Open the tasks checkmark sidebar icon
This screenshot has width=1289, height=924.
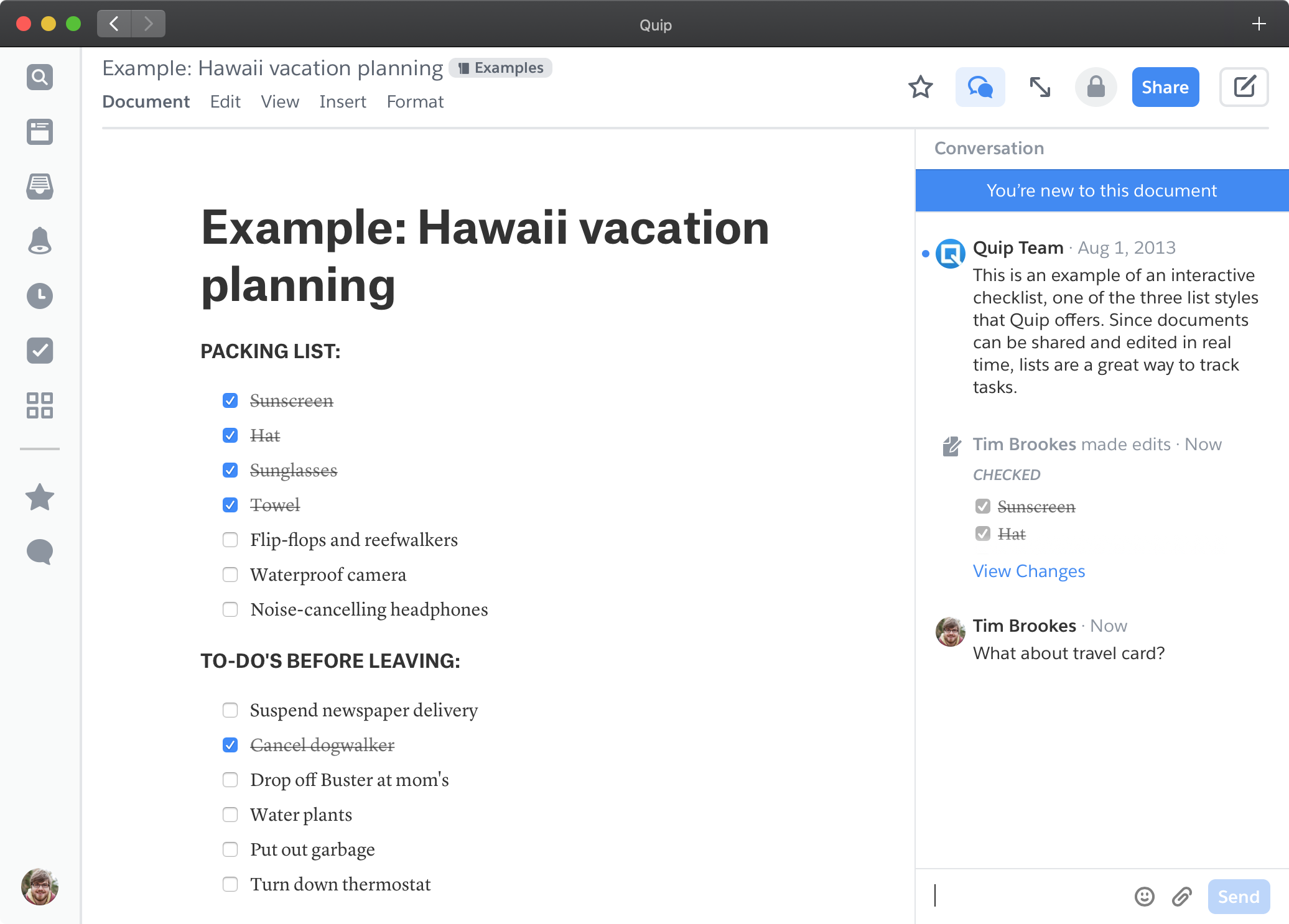point(40,351)
